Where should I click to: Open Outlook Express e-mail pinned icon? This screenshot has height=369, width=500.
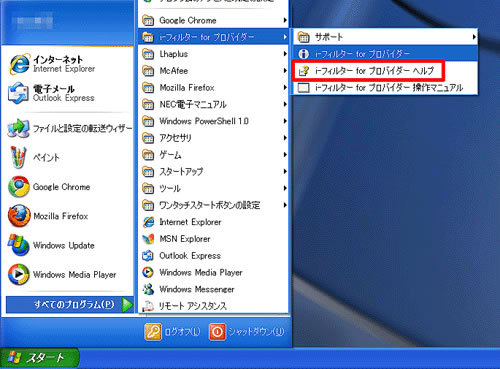point(18,93)
